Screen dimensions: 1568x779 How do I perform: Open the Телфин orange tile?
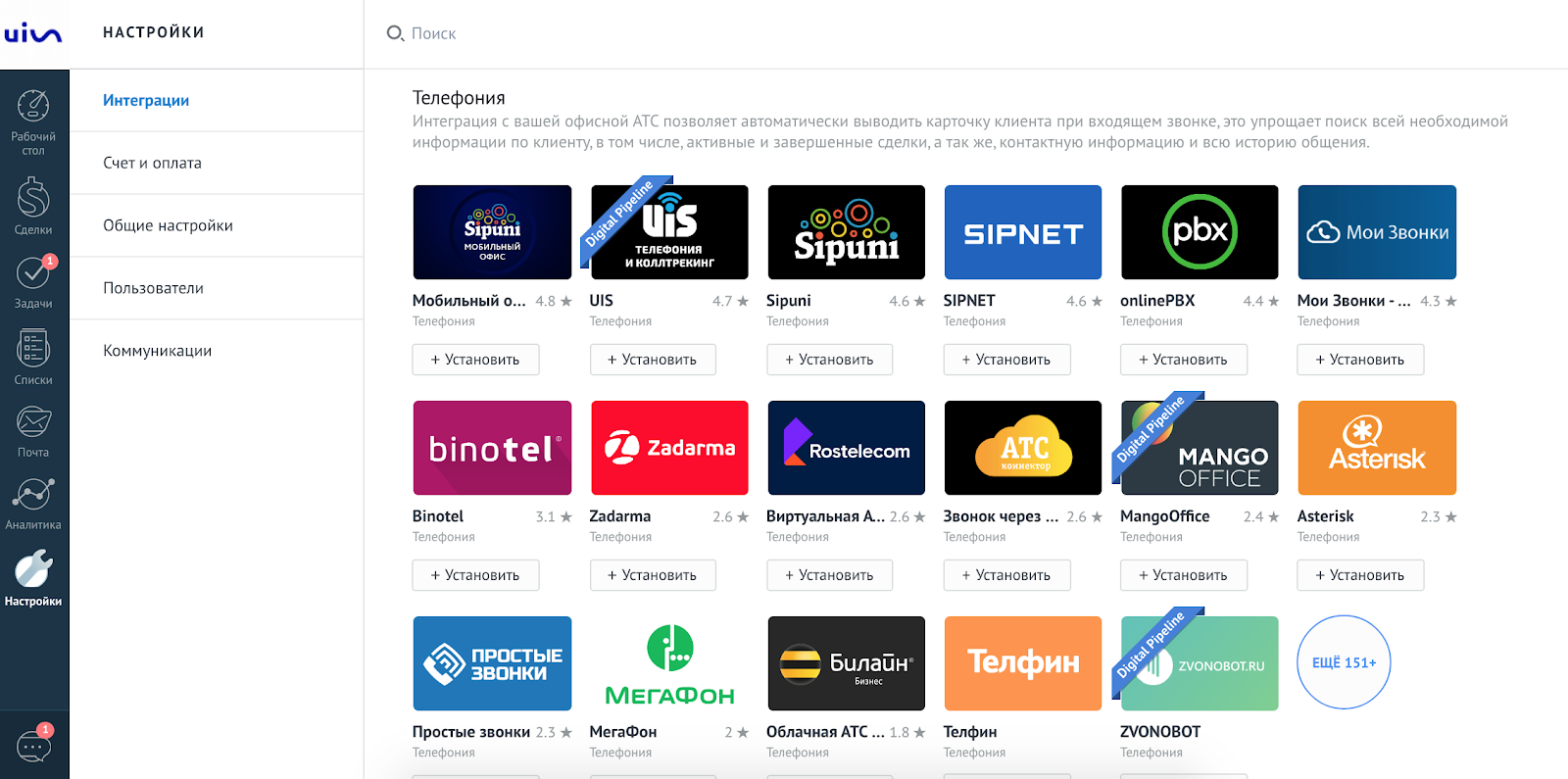[1023, 663]
